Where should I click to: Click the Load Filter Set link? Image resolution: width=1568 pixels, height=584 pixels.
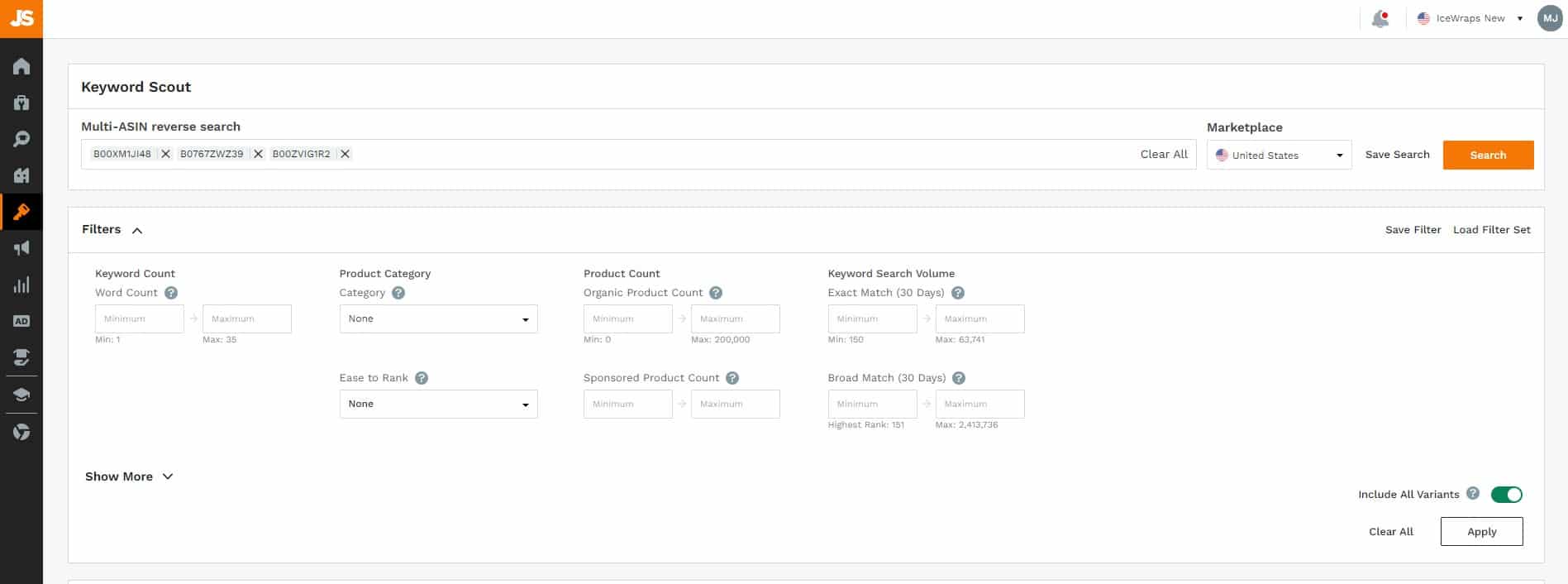pyautogui.click(x=1491, y=230)
